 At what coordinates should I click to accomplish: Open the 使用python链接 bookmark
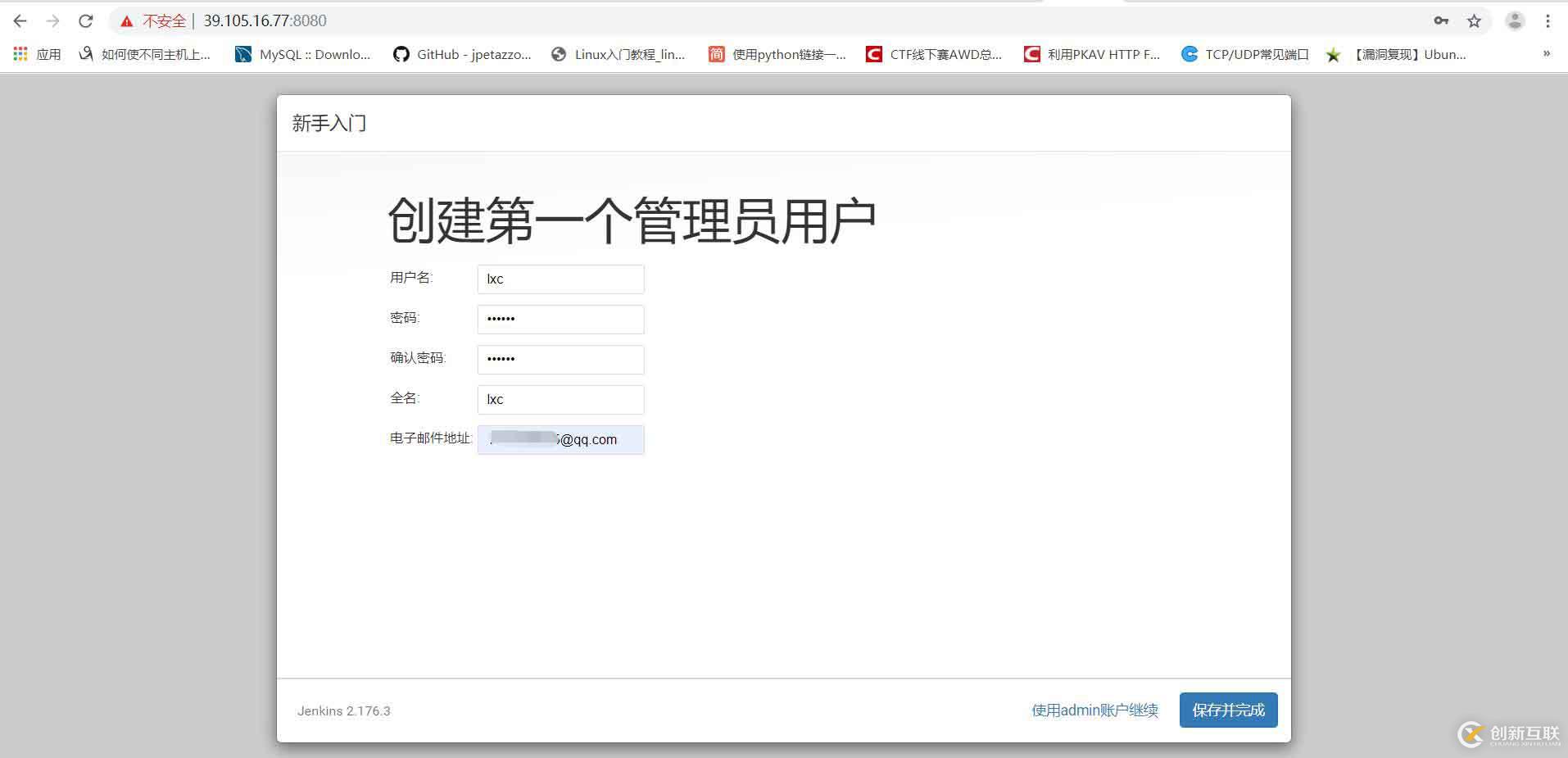(777, 55)
